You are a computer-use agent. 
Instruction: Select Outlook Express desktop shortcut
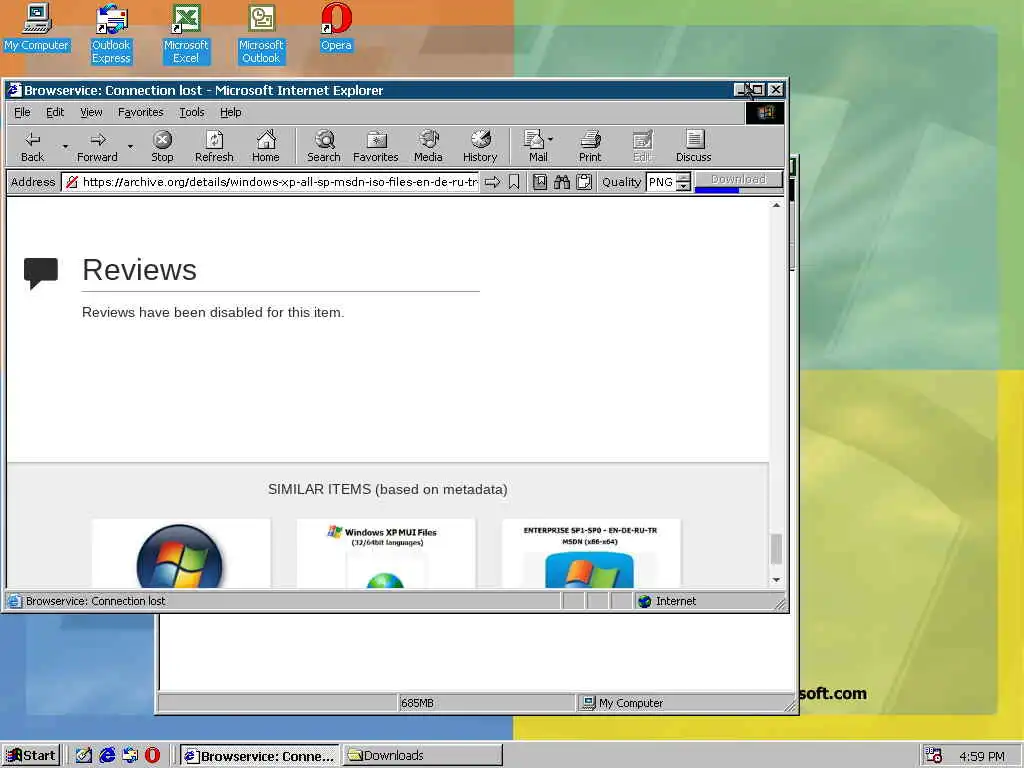pyautogui.click(x=111, y=34)
